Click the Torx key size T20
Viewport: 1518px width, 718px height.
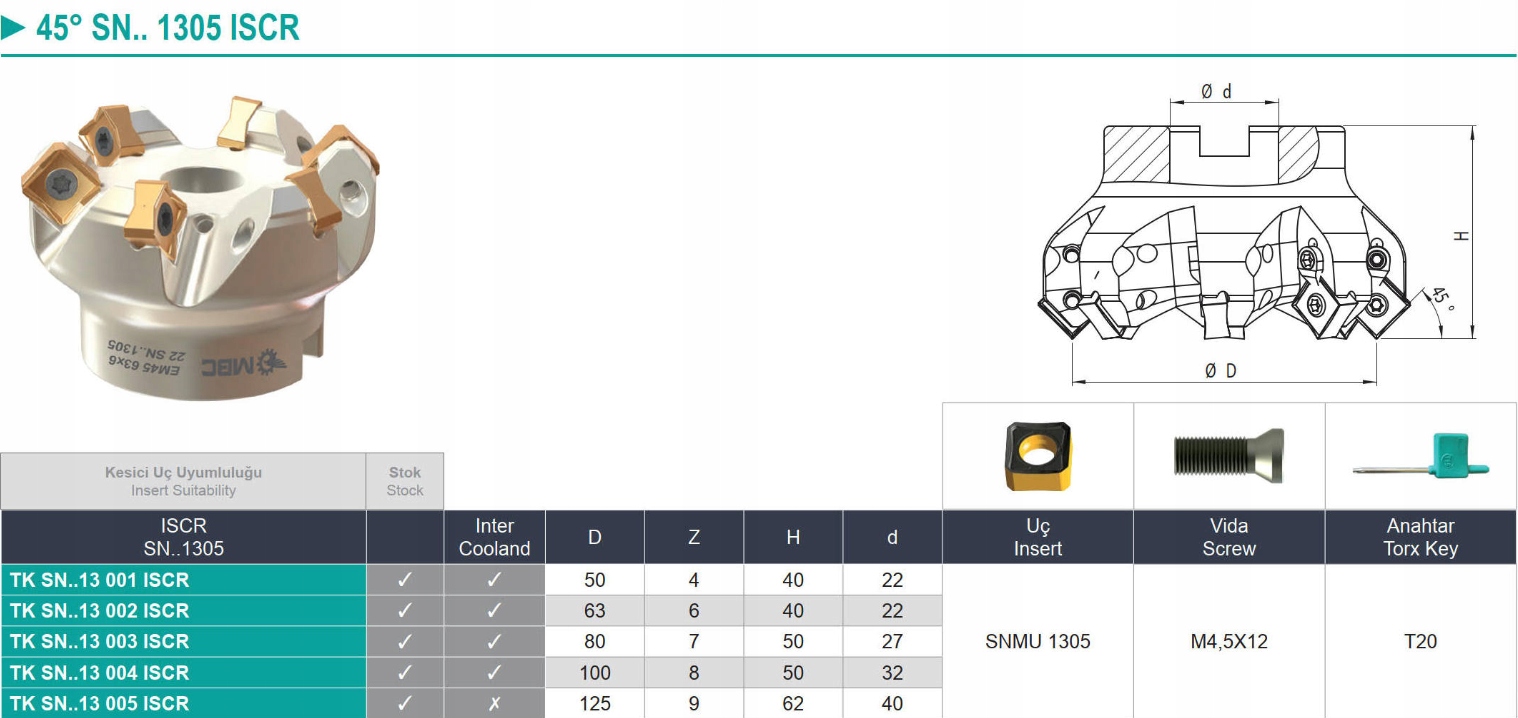pos(1421,642)
